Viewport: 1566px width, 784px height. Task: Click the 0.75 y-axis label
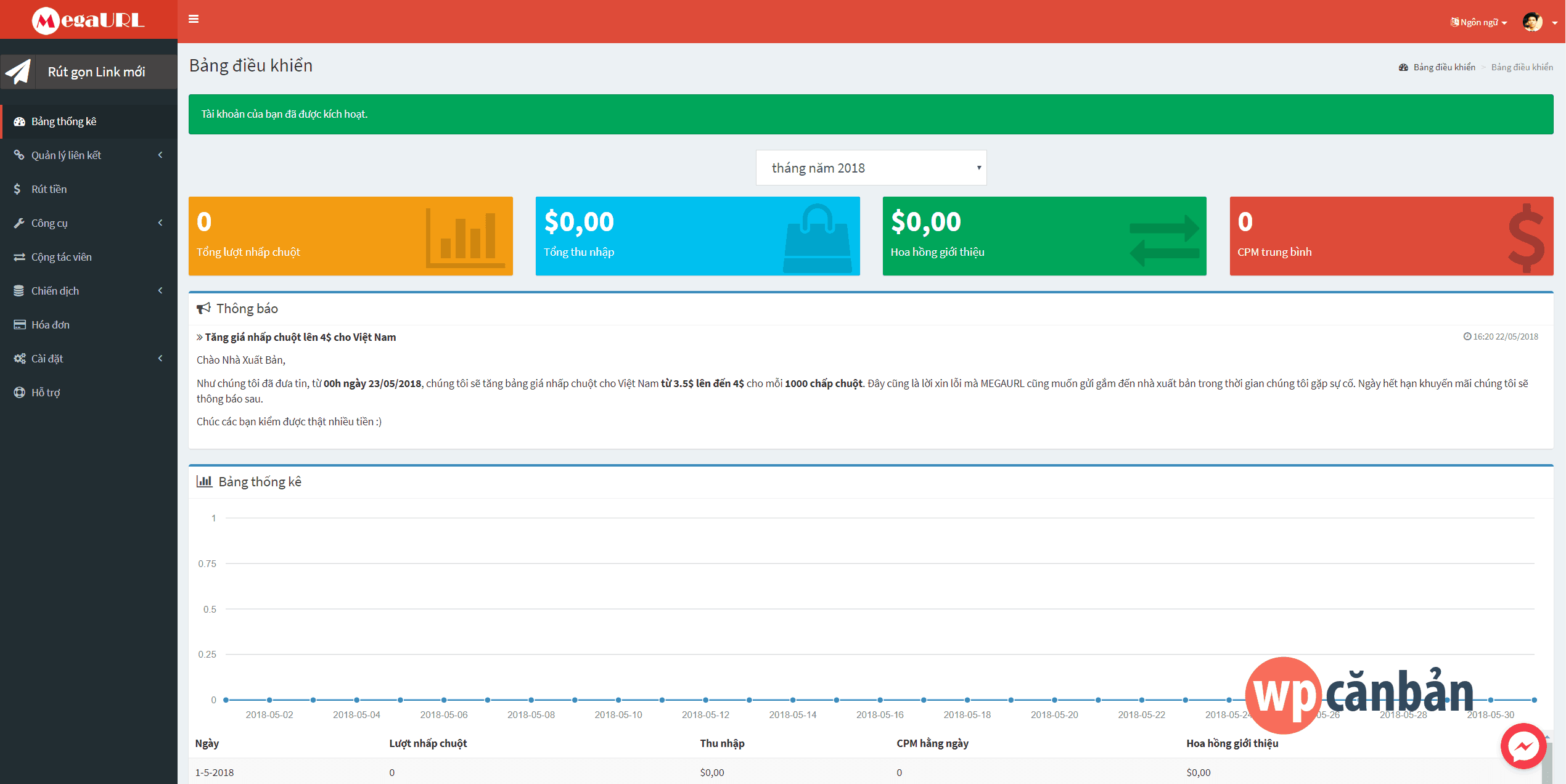pyautogui.click(x=207, y=563)
